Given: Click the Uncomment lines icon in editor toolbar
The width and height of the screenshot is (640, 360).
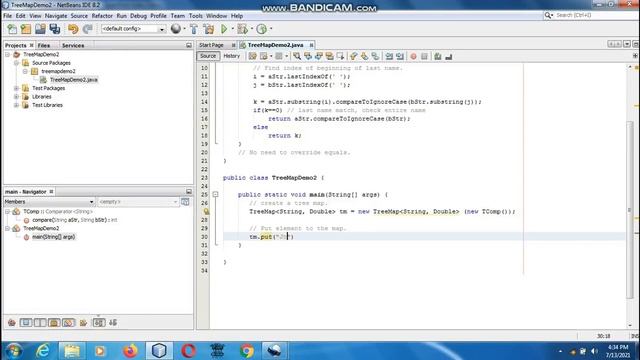Looking at the screenshot, I should coord(449,56).
